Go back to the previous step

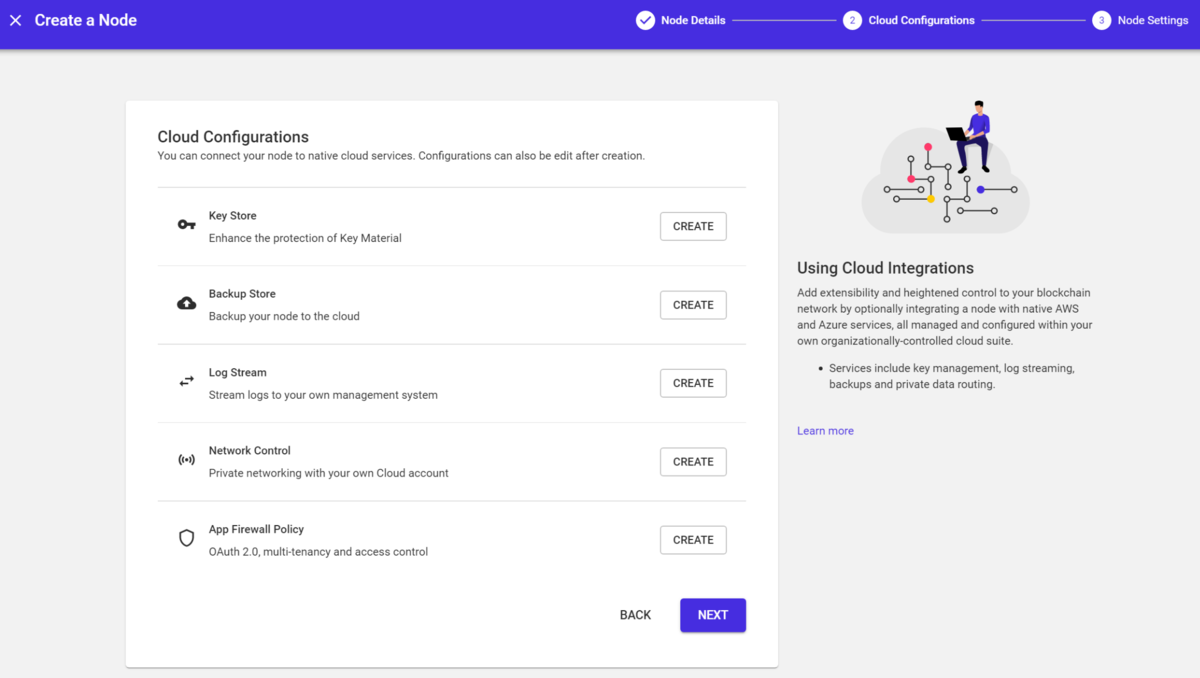coord(635,615)
